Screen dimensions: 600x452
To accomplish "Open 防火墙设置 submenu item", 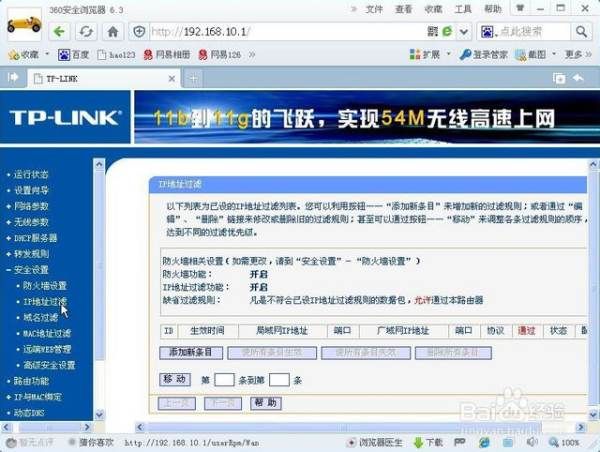I will pos(45,286).
